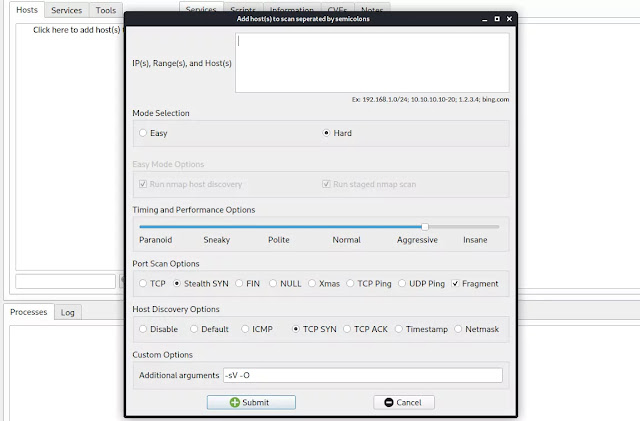
Task: Click the black minus icon on Cancel
Action: [389, 402]
